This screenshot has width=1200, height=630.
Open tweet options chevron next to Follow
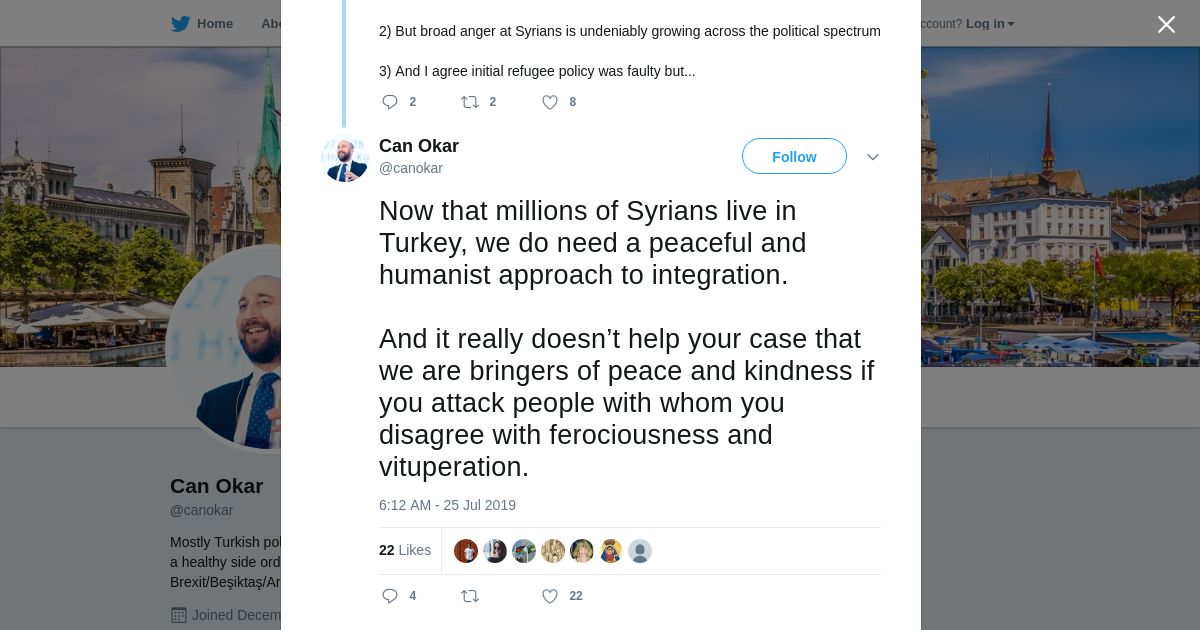pos(872,157)
